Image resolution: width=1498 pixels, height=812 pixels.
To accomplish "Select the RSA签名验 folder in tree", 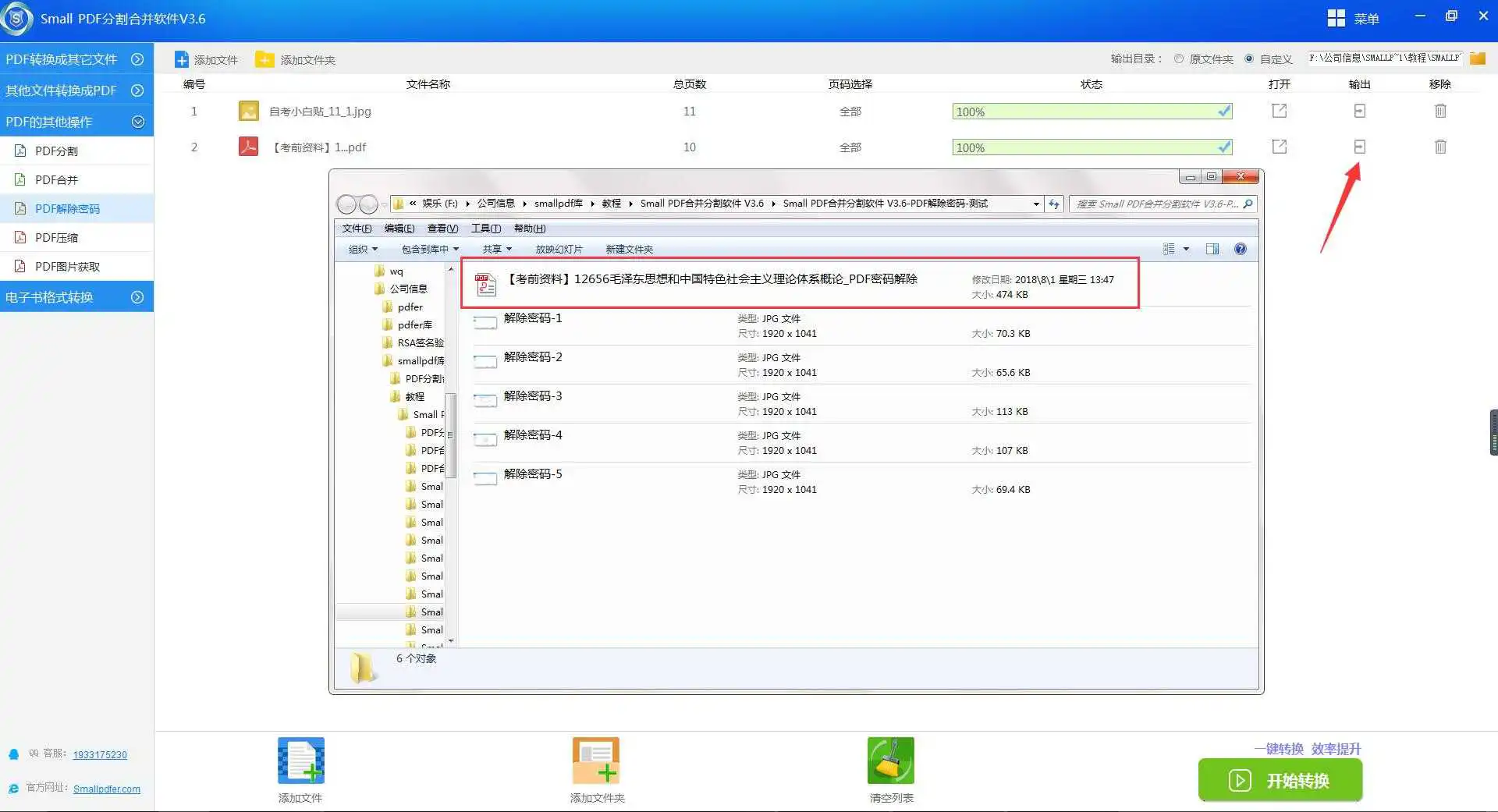I will [x=413, y=342].
